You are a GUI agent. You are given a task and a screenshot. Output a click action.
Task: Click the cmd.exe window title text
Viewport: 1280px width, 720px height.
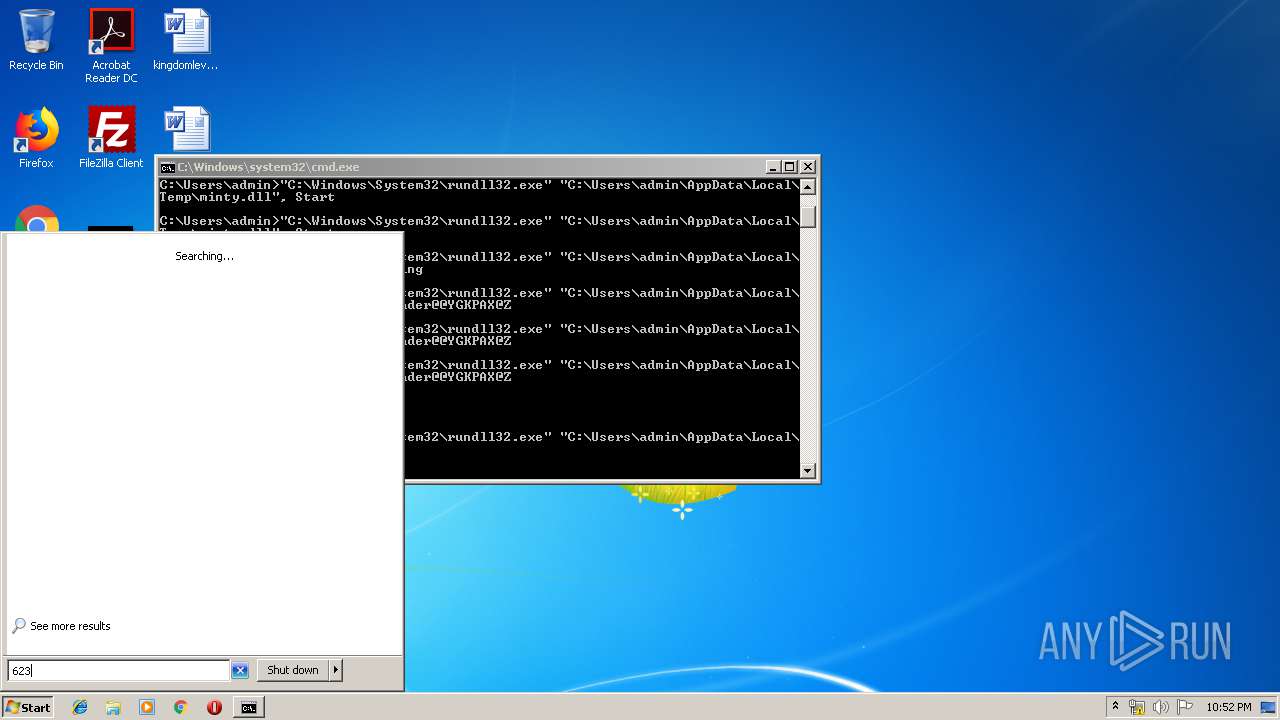coord(268,167)
